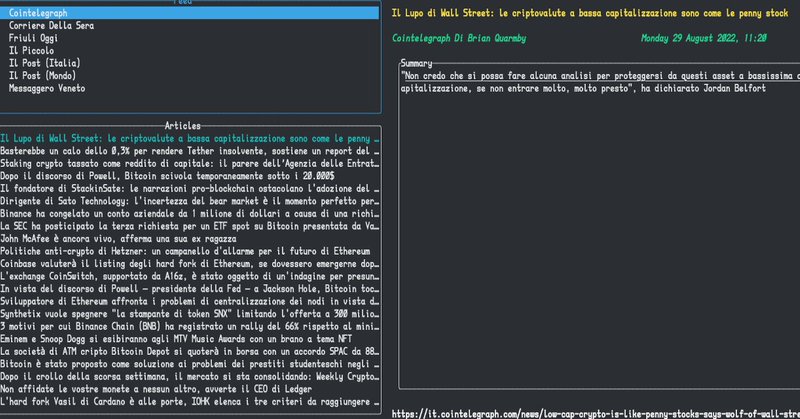Click the Summary panel label
The width and height of the screenshot is (800, 419).
pos(416,63)
